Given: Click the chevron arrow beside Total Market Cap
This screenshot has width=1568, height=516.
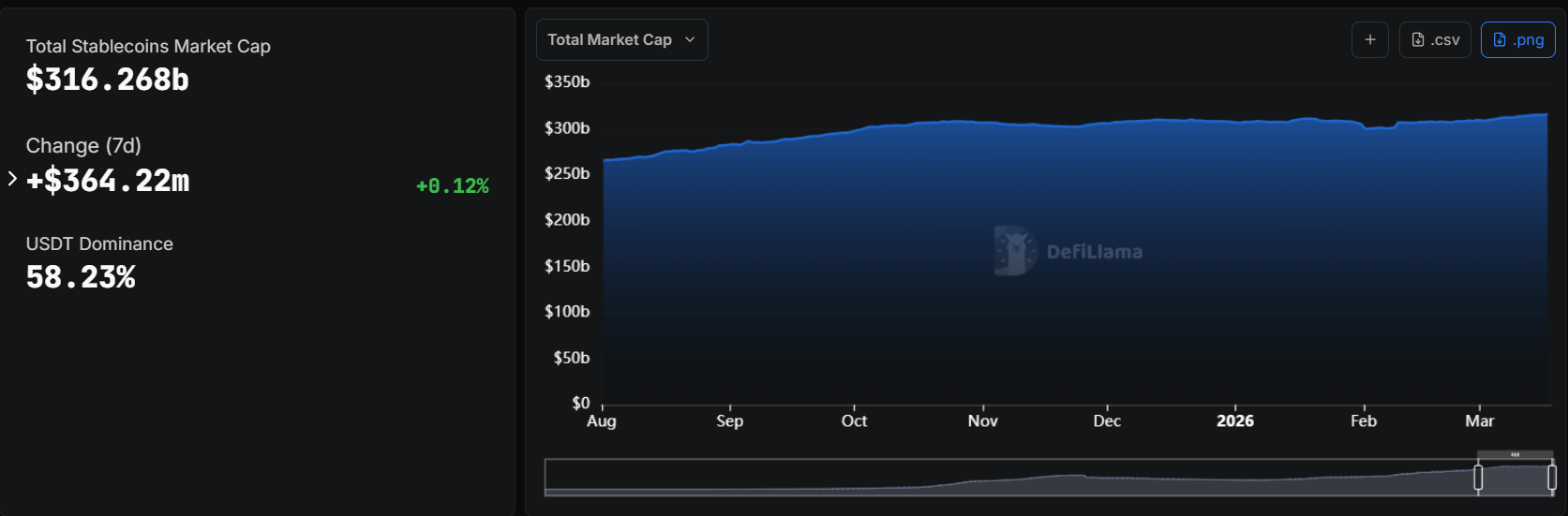Looking at the screenshot, I should pos(690,40).
